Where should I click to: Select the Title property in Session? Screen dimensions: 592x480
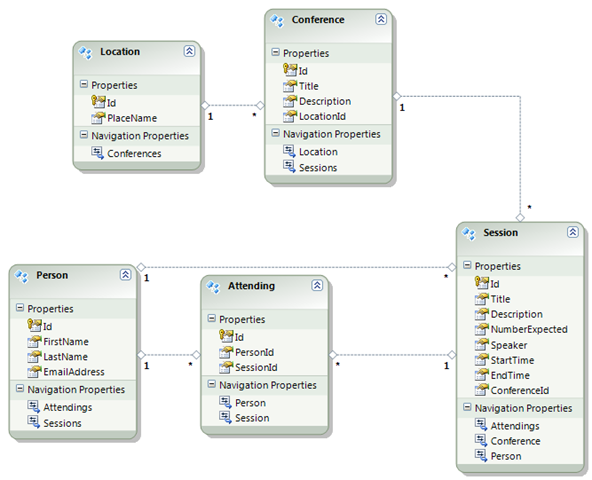[500, 299]
